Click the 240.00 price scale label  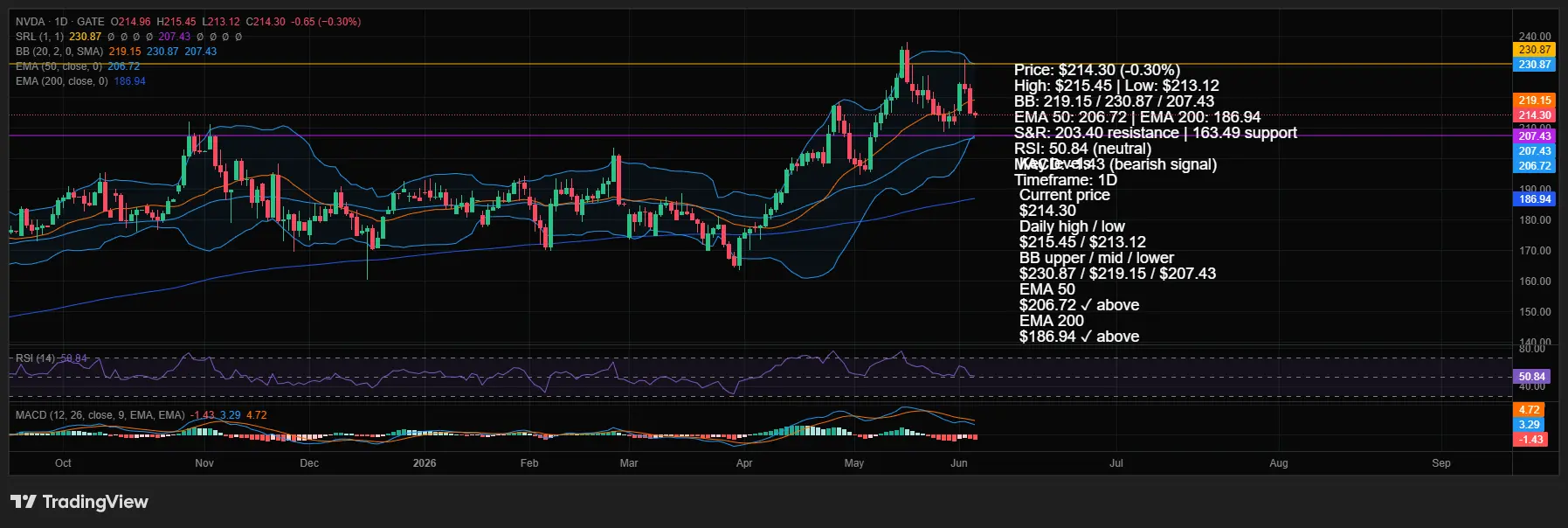pyautogui.click(x=1535, y=38)
